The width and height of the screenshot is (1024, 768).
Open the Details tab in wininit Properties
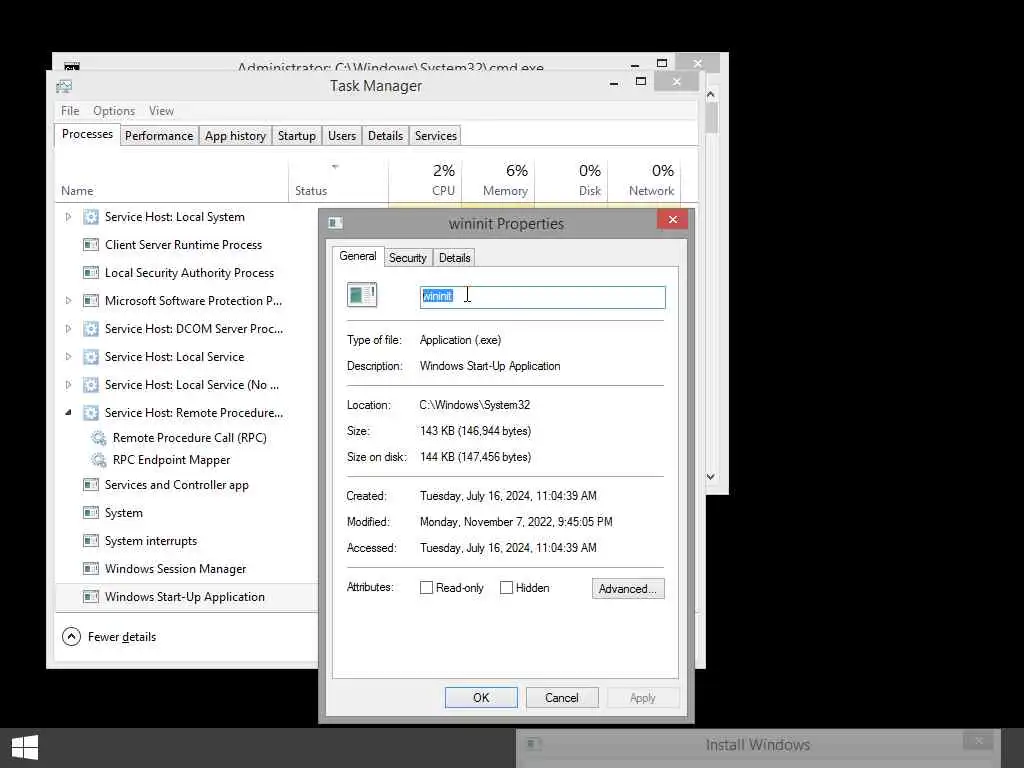tap(455, 258)
